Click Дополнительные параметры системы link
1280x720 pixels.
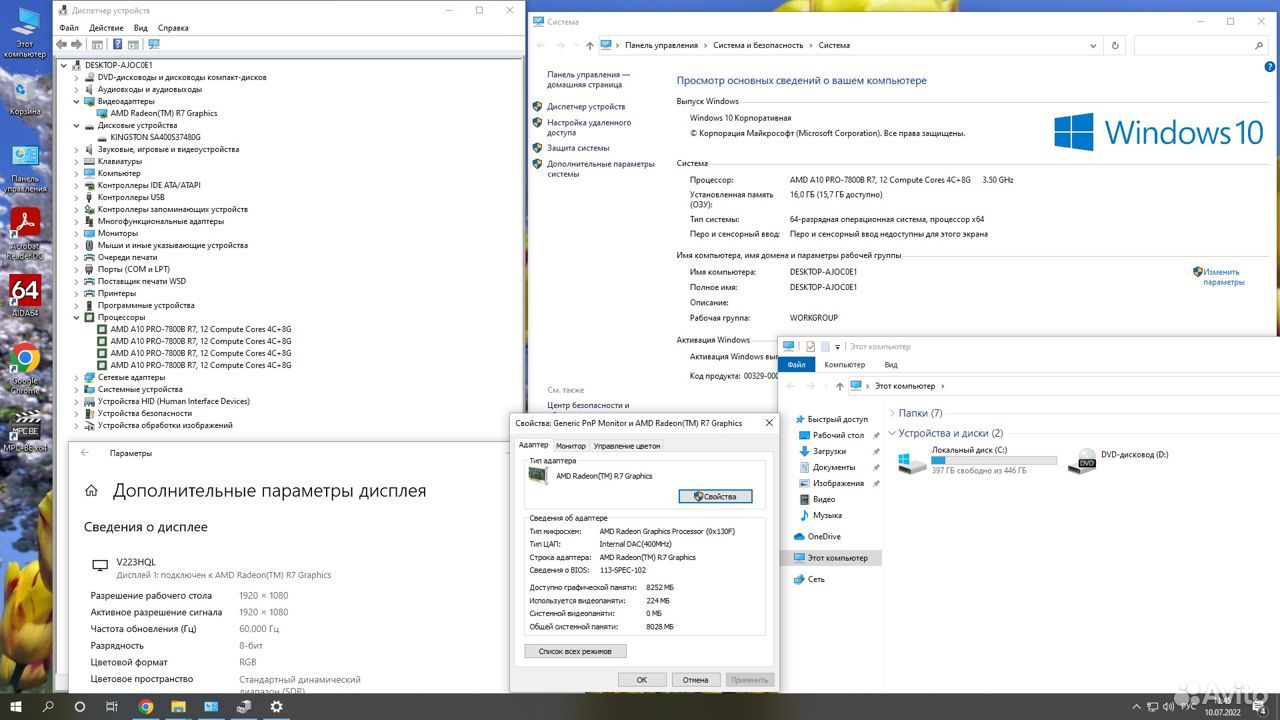pos(601,168)
